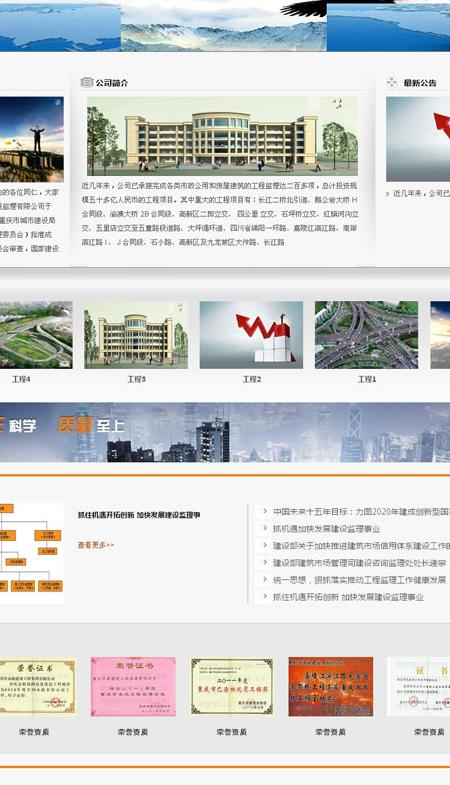Click the 工程4 caption link

22,379
